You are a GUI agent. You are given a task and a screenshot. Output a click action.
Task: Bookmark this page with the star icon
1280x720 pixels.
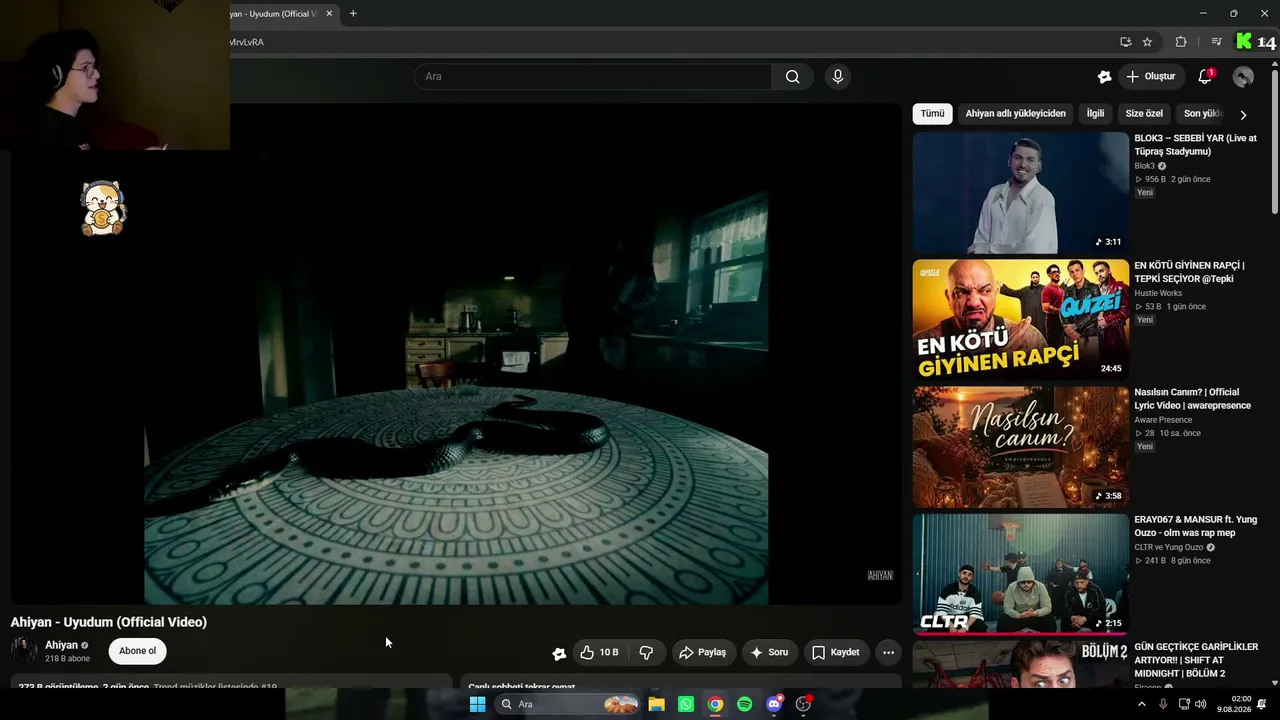[1147, 42]
